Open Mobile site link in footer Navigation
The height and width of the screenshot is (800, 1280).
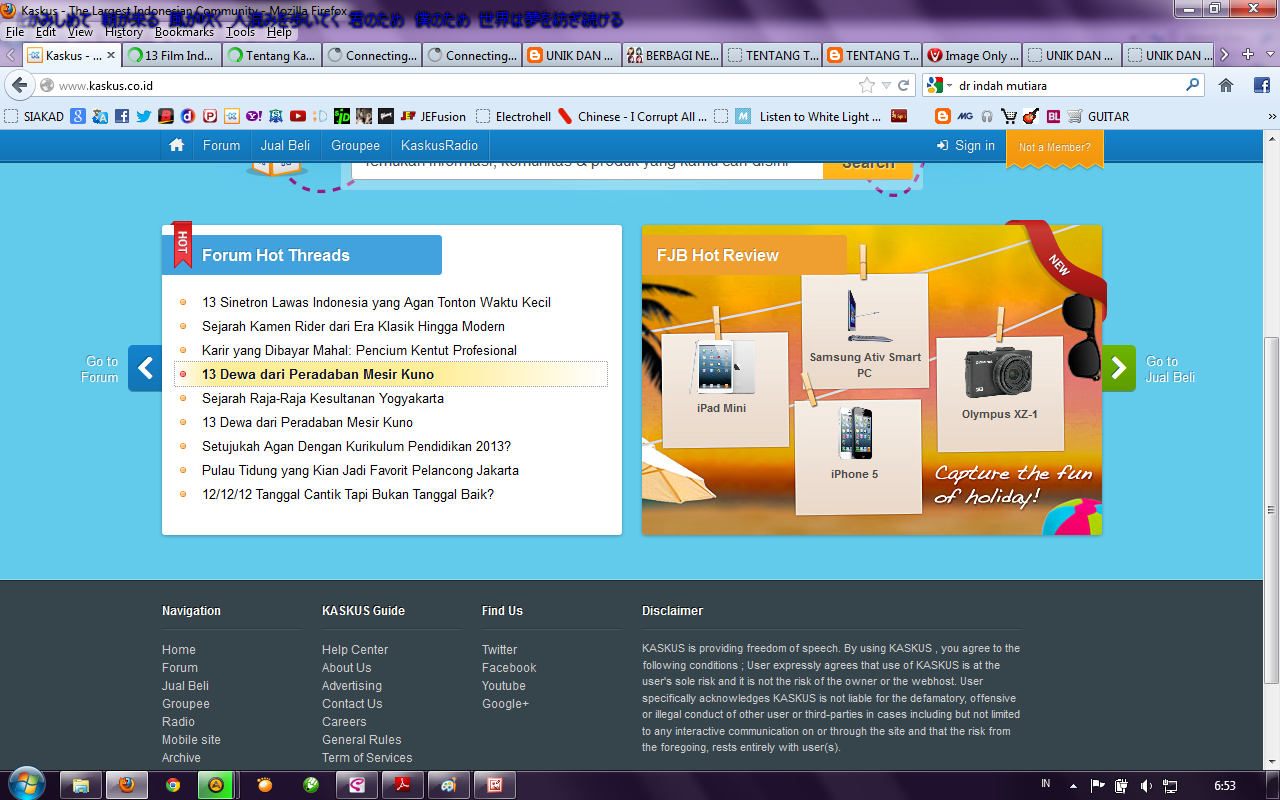point(191,740)
